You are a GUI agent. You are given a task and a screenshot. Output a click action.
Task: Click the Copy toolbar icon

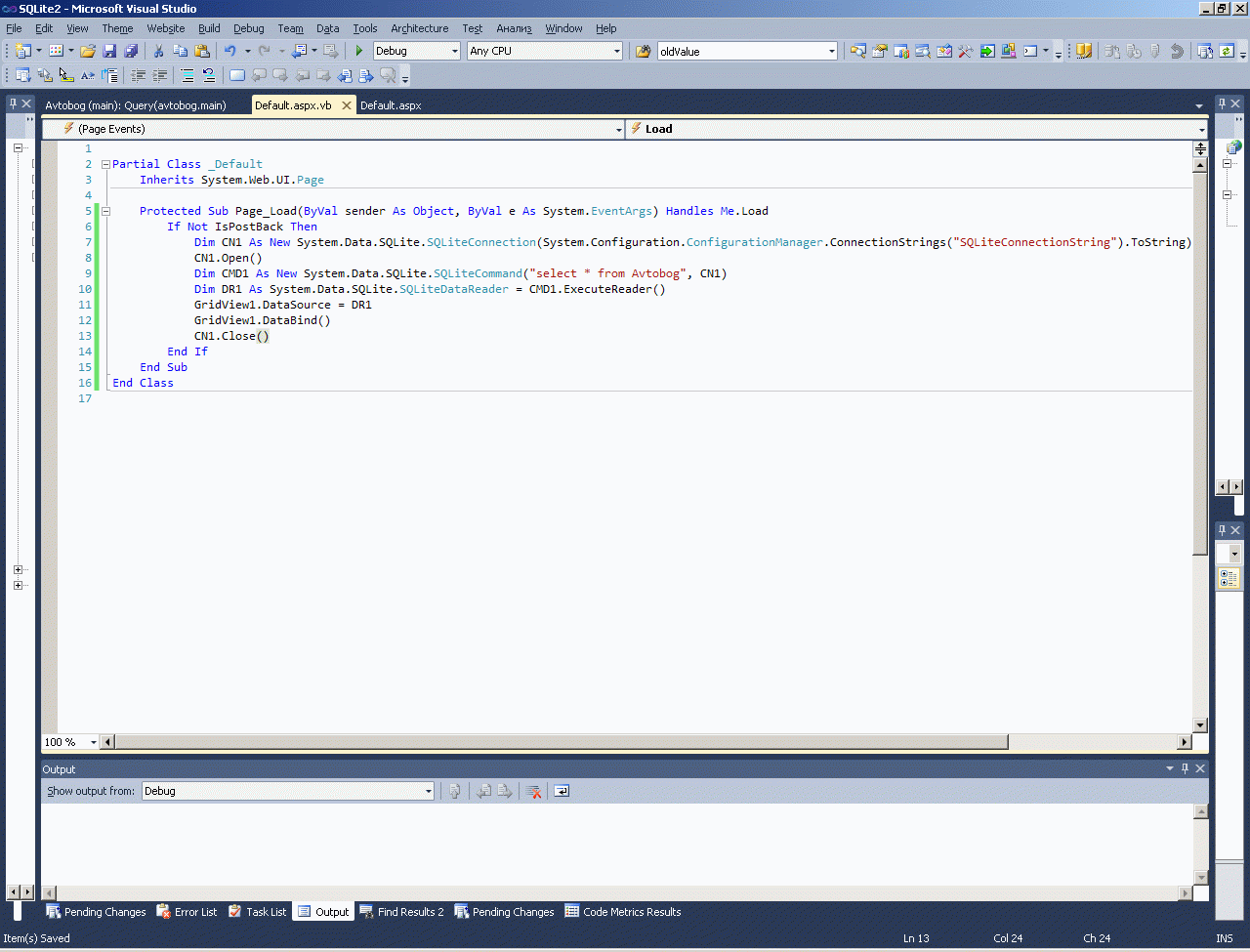[180, 51]
